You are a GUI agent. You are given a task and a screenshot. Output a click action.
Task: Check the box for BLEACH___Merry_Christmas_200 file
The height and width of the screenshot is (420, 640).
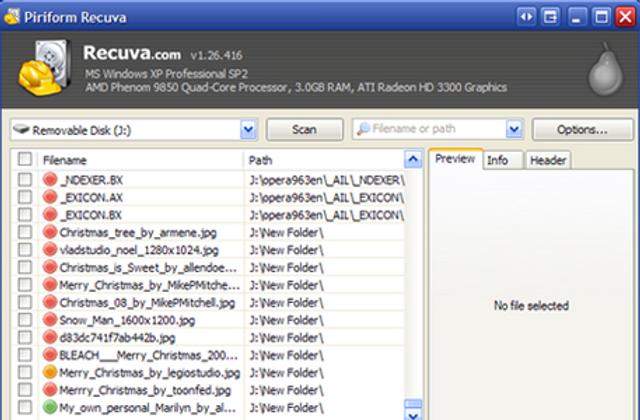click(25, 355)
